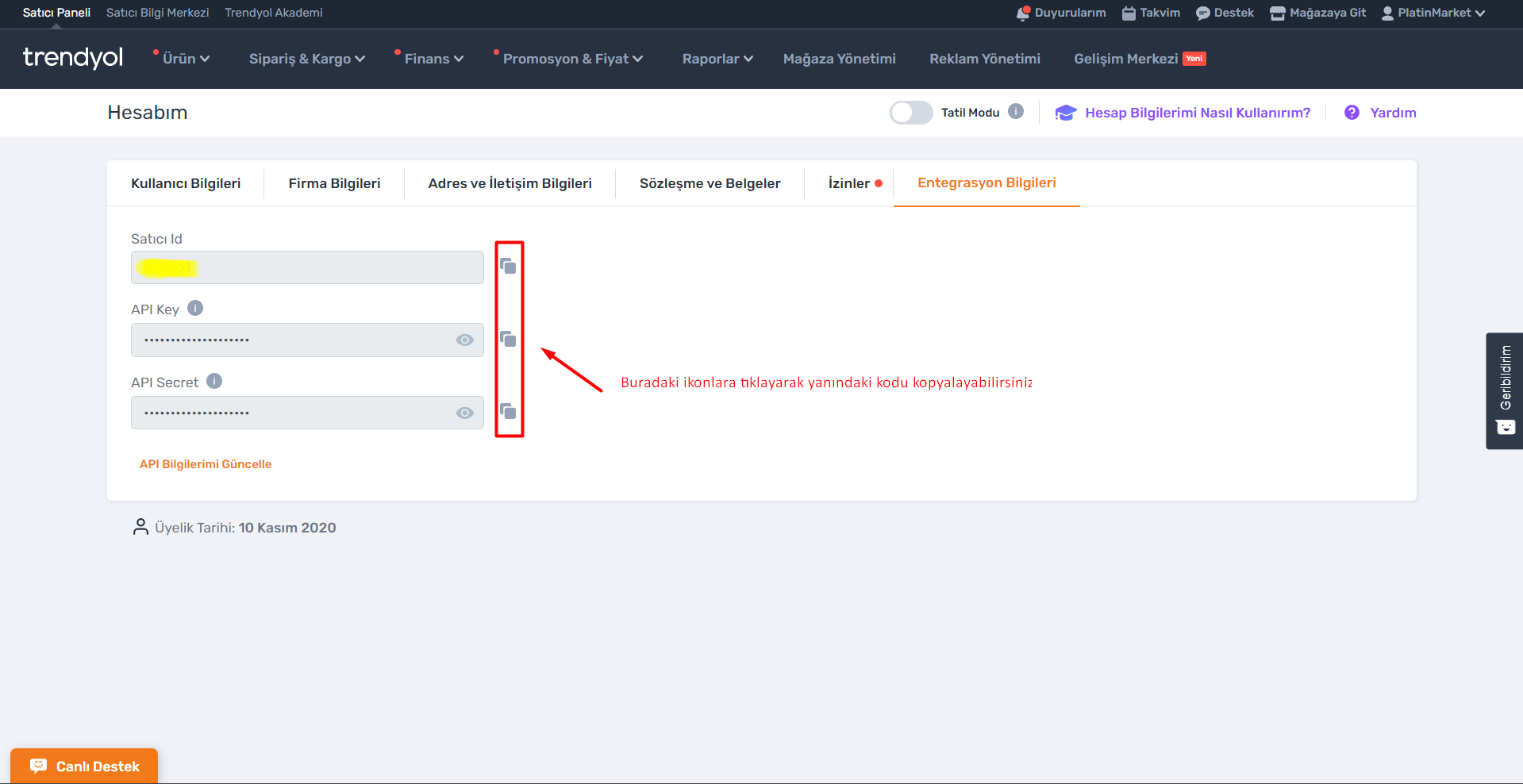This screenshot has height=784, width=1523.
Task: Reveal the hidden API Secret
Action: pyautogui.click(x=465, y=413)
